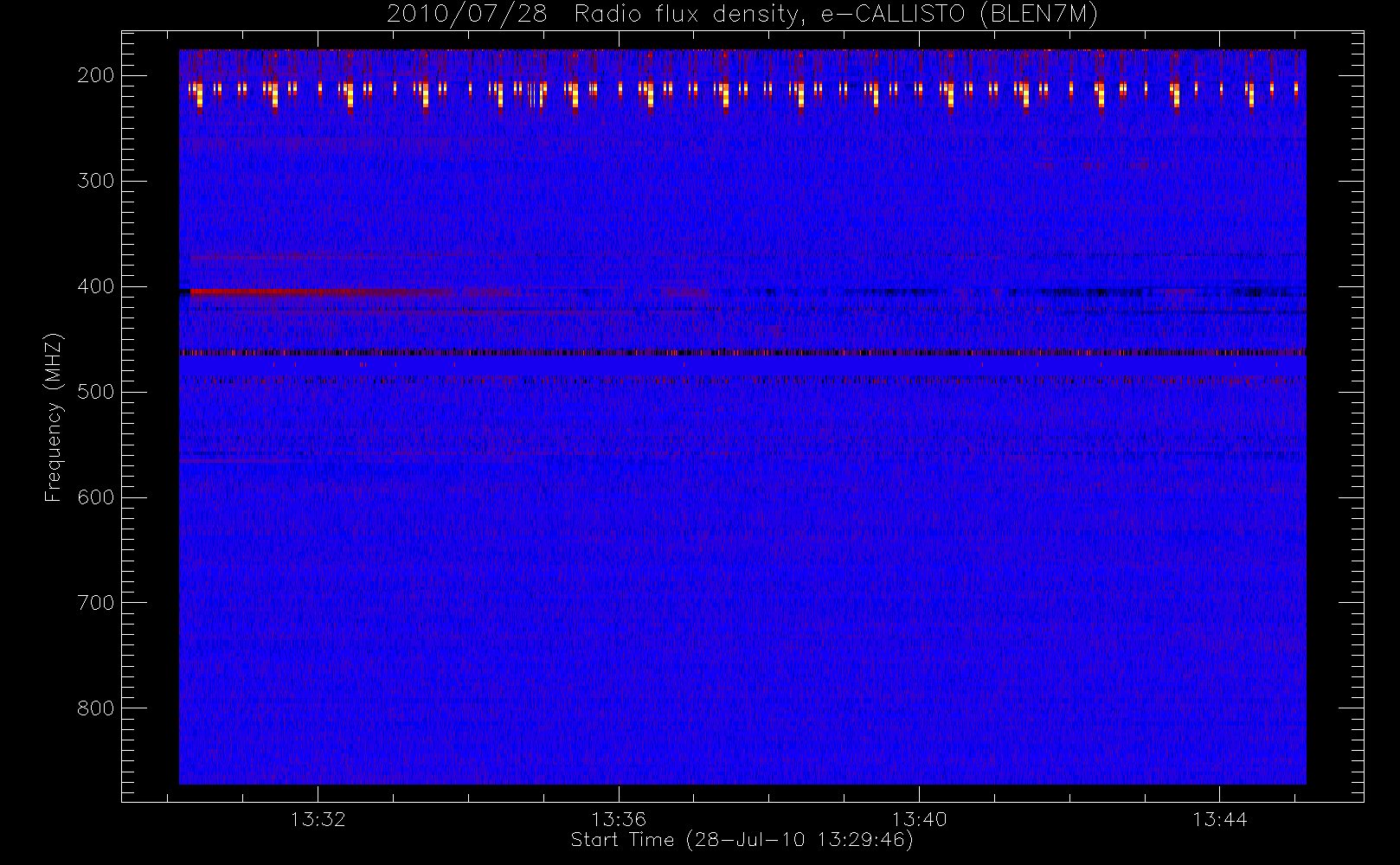Screen dimensions: 1400x865
Task: Click the 400 frequency tick label
Action: [96, 286]
